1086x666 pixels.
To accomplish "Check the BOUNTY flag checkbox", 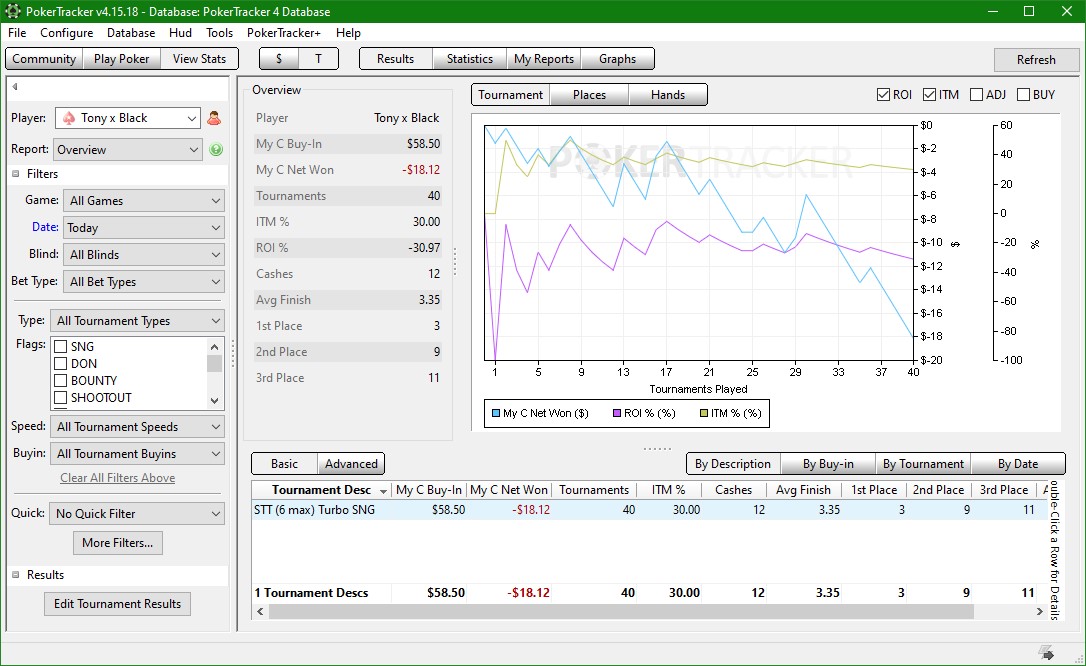I will pyautogui.click(x=60, y=381).
